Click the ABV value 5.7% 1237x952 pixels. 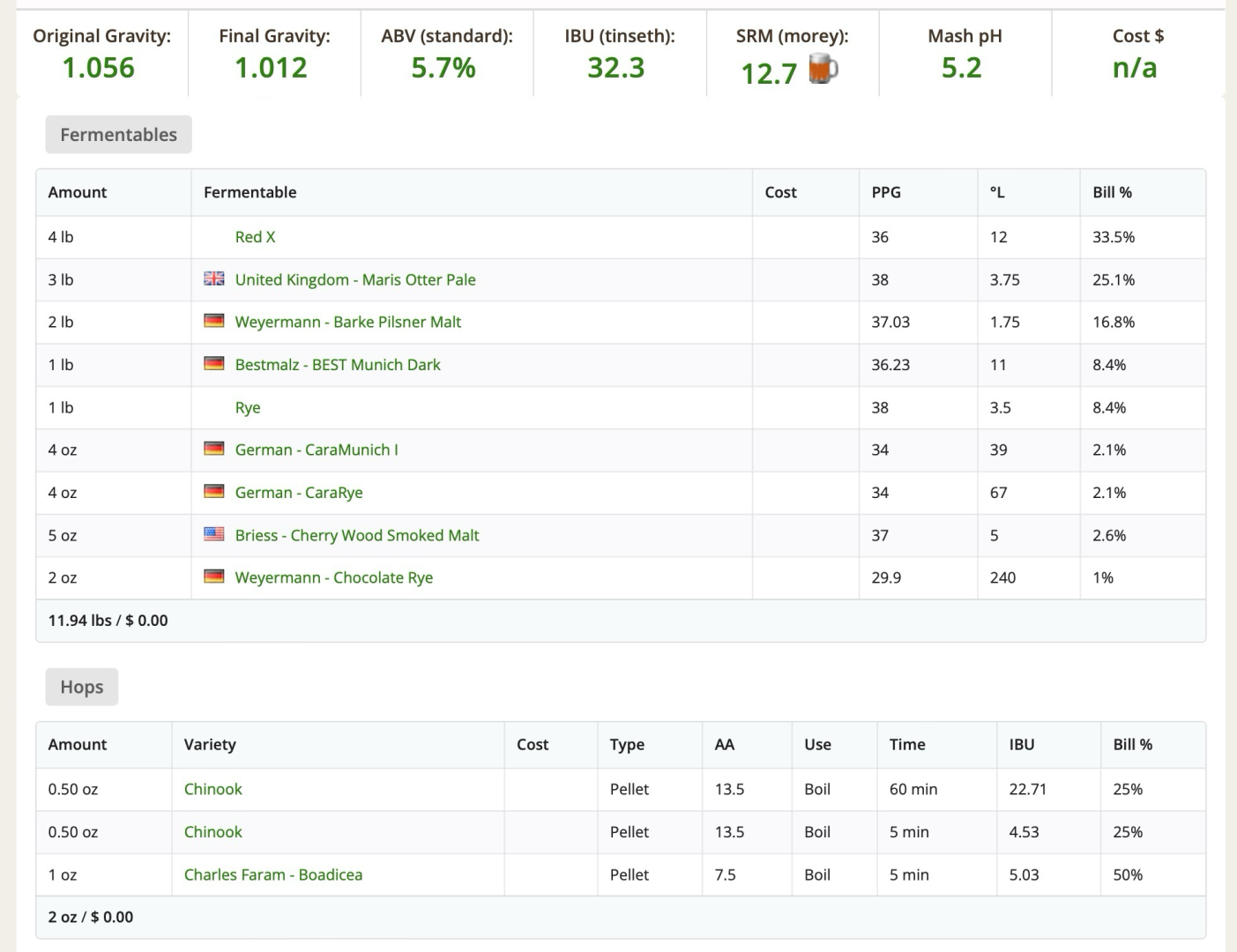tap(443, 68)
